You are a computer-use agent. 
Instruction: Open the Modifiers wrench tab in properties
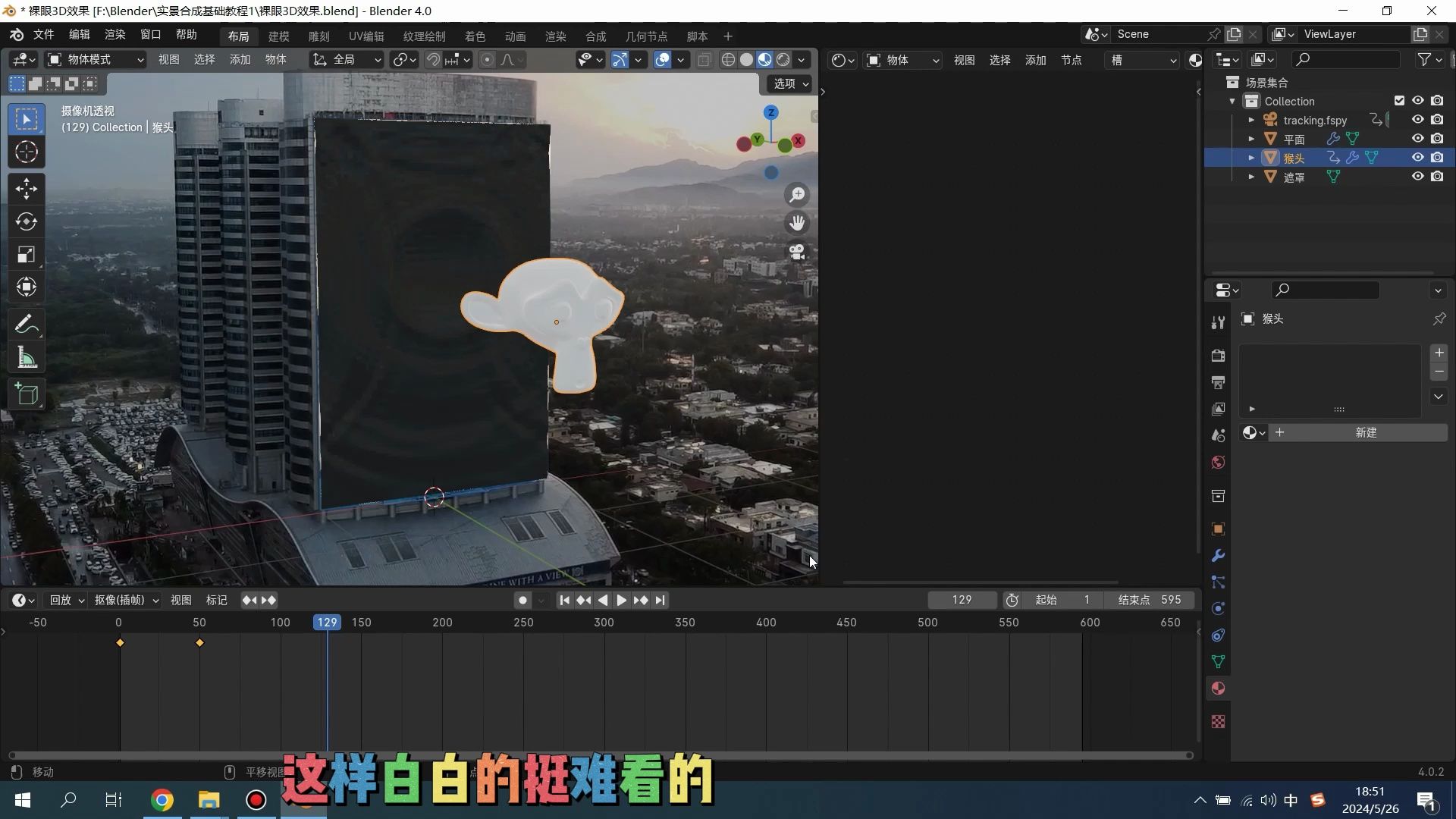1218,556
